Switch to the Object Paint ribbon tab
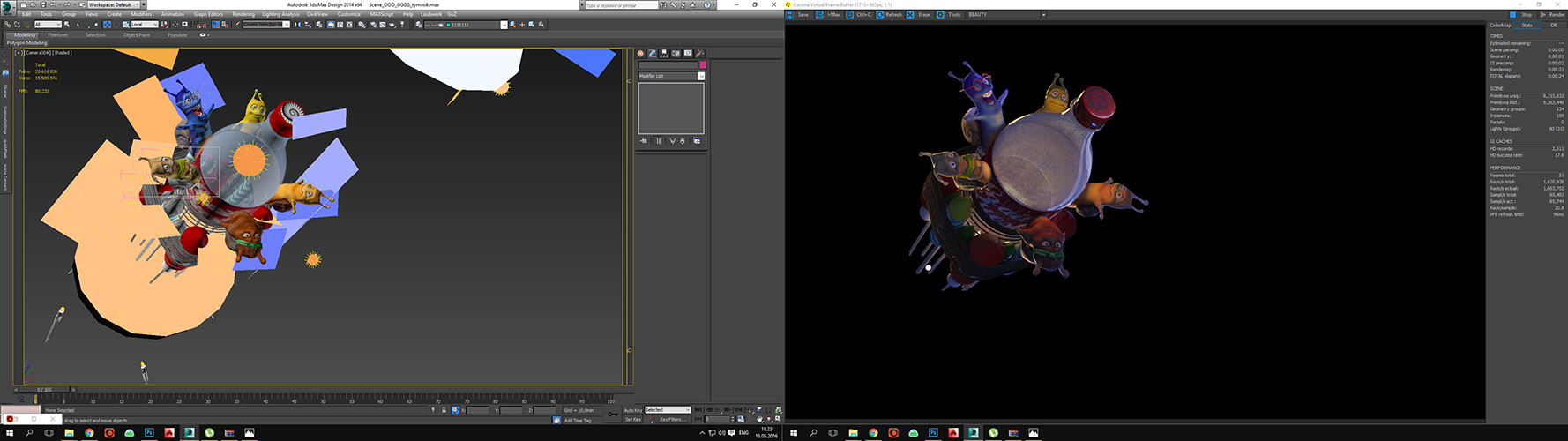This screenshot has height=441, width=1568. [137, 35]
